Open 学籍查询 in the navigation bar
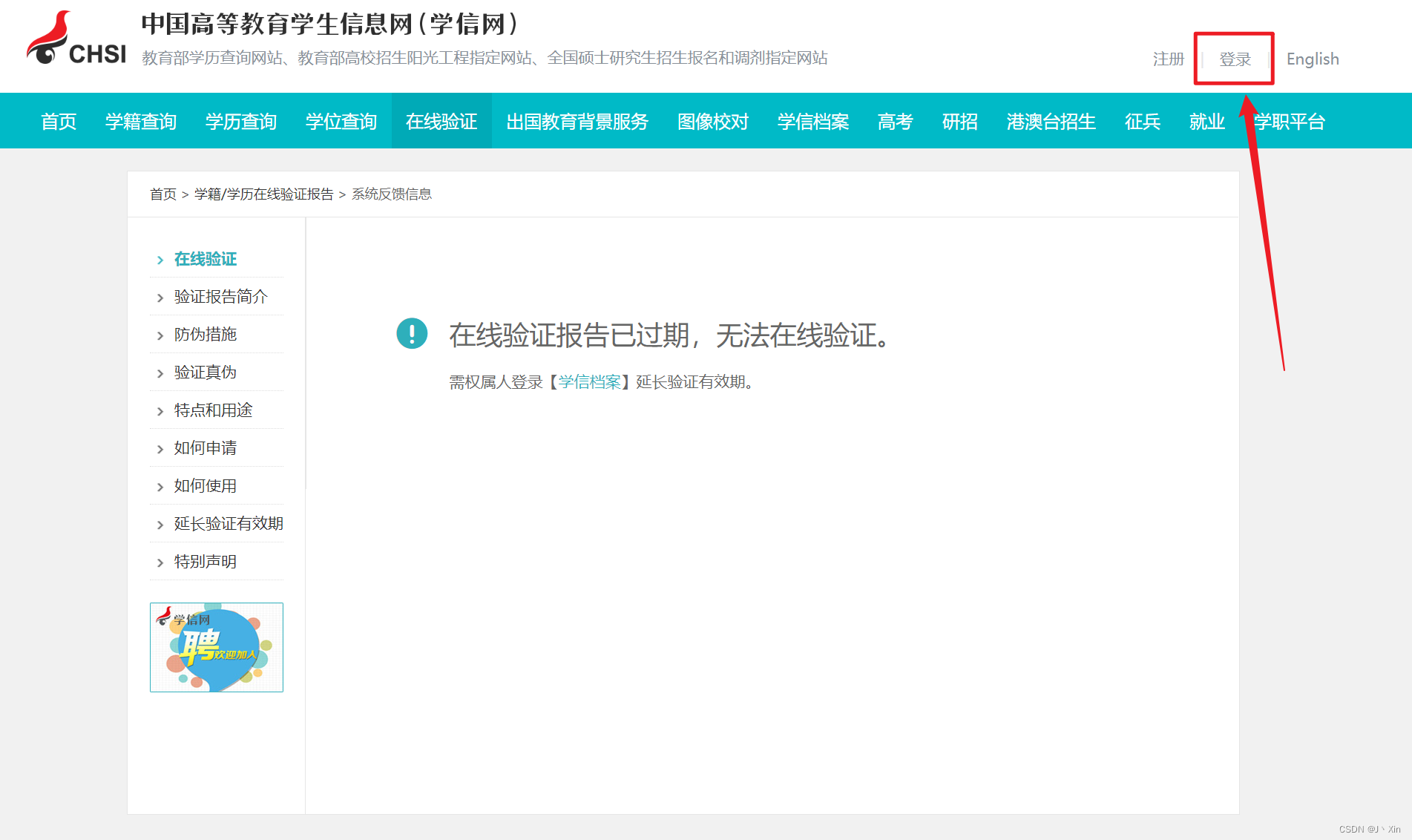 [141, 121]
